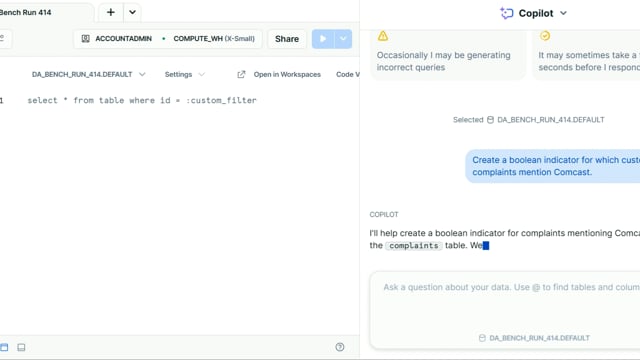
Task: Open the ACCOUNTADMIN role selector
Action: pyautogui.click(x=117, y=38)
